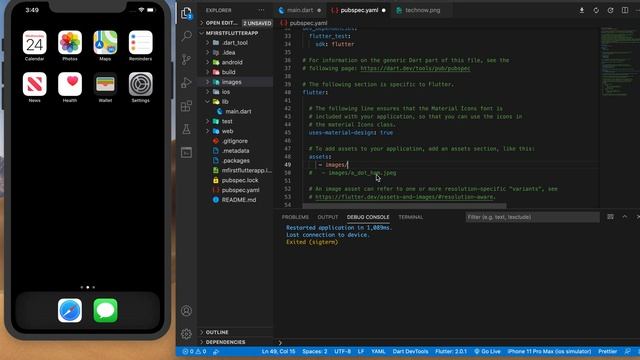640x360 pixels.
Task: Open the Maps app in simulator
Action: (x=105, y=42)
